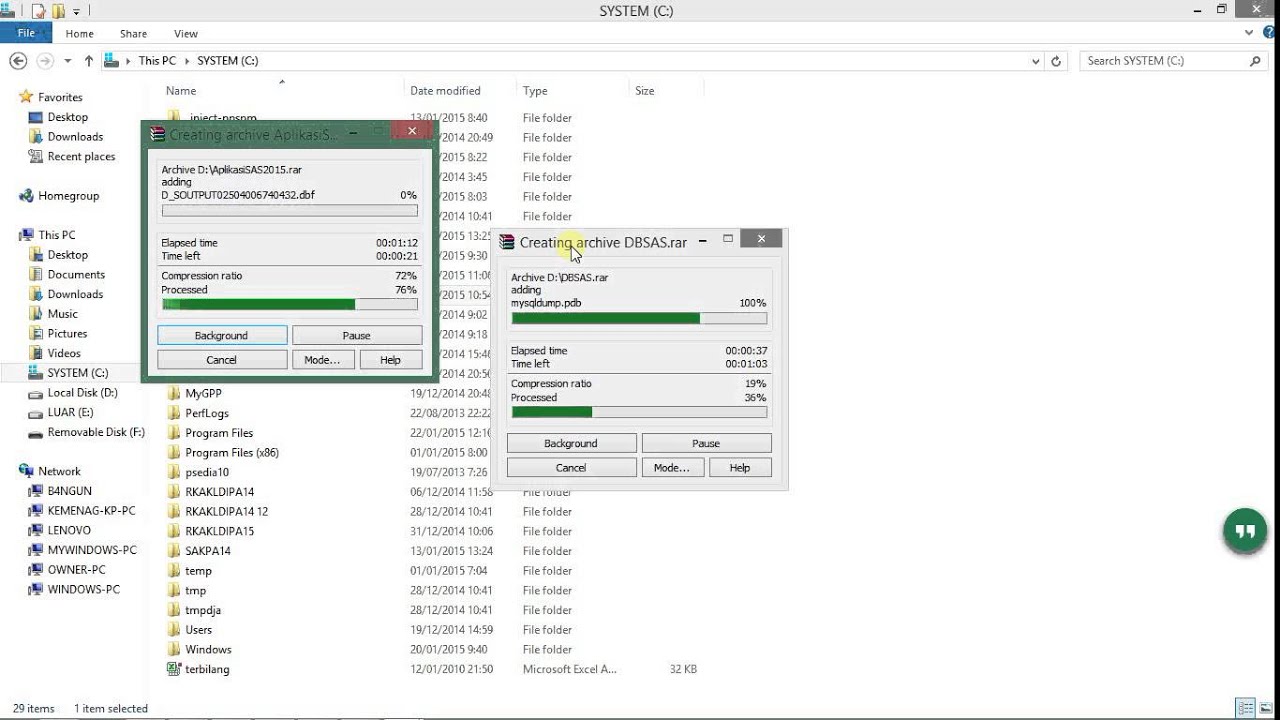Cancel the AplikasiSAS archive creation

click(x=221, y=359)
